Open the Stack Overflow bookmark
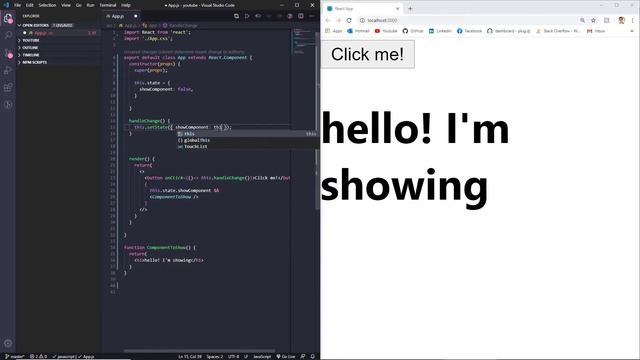The height and width of the screenshot is (360, 640). pyautogui.click(x=558, y=31)
